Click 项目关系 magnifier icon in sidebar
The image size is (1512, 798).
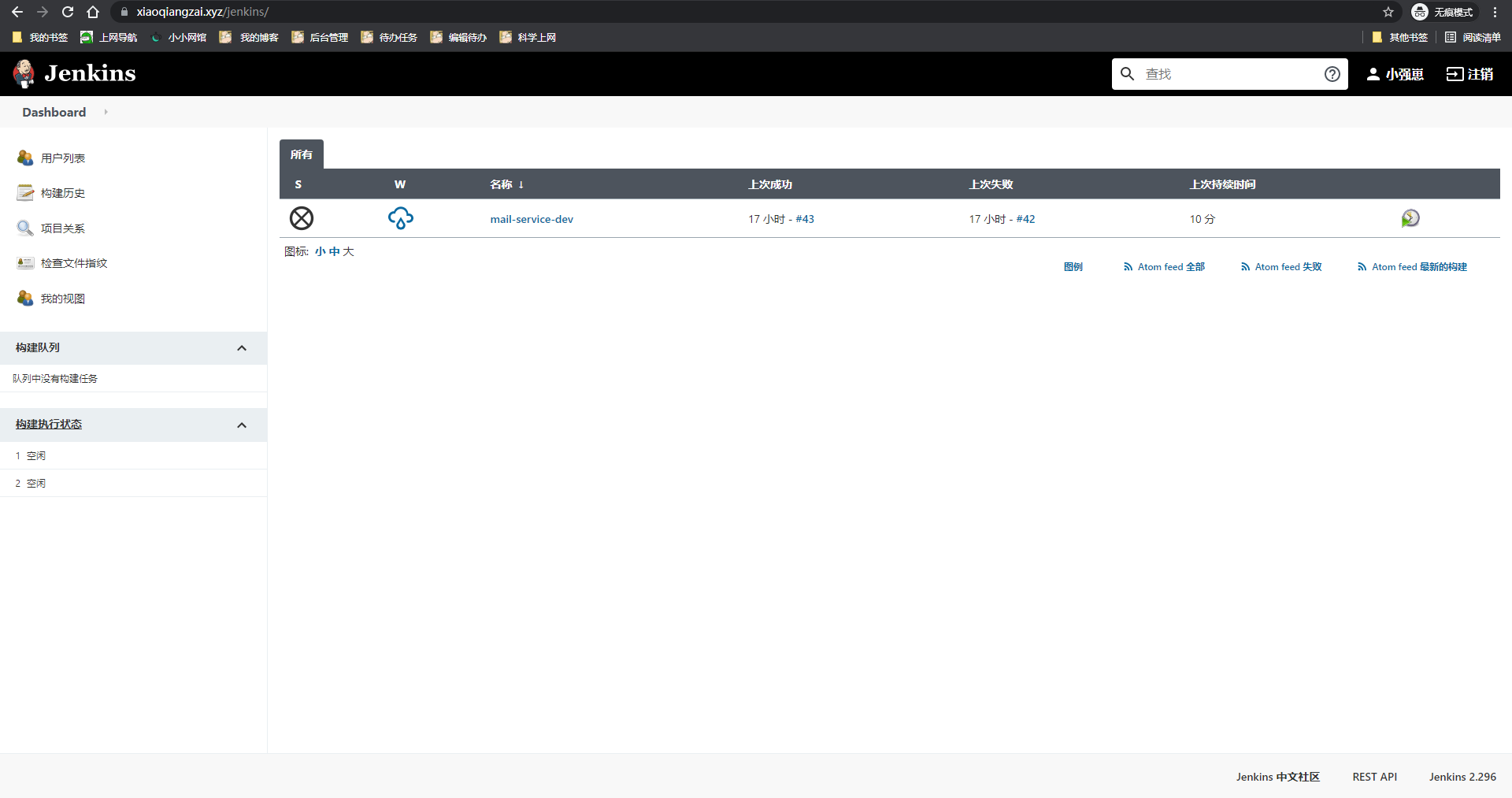25,228
